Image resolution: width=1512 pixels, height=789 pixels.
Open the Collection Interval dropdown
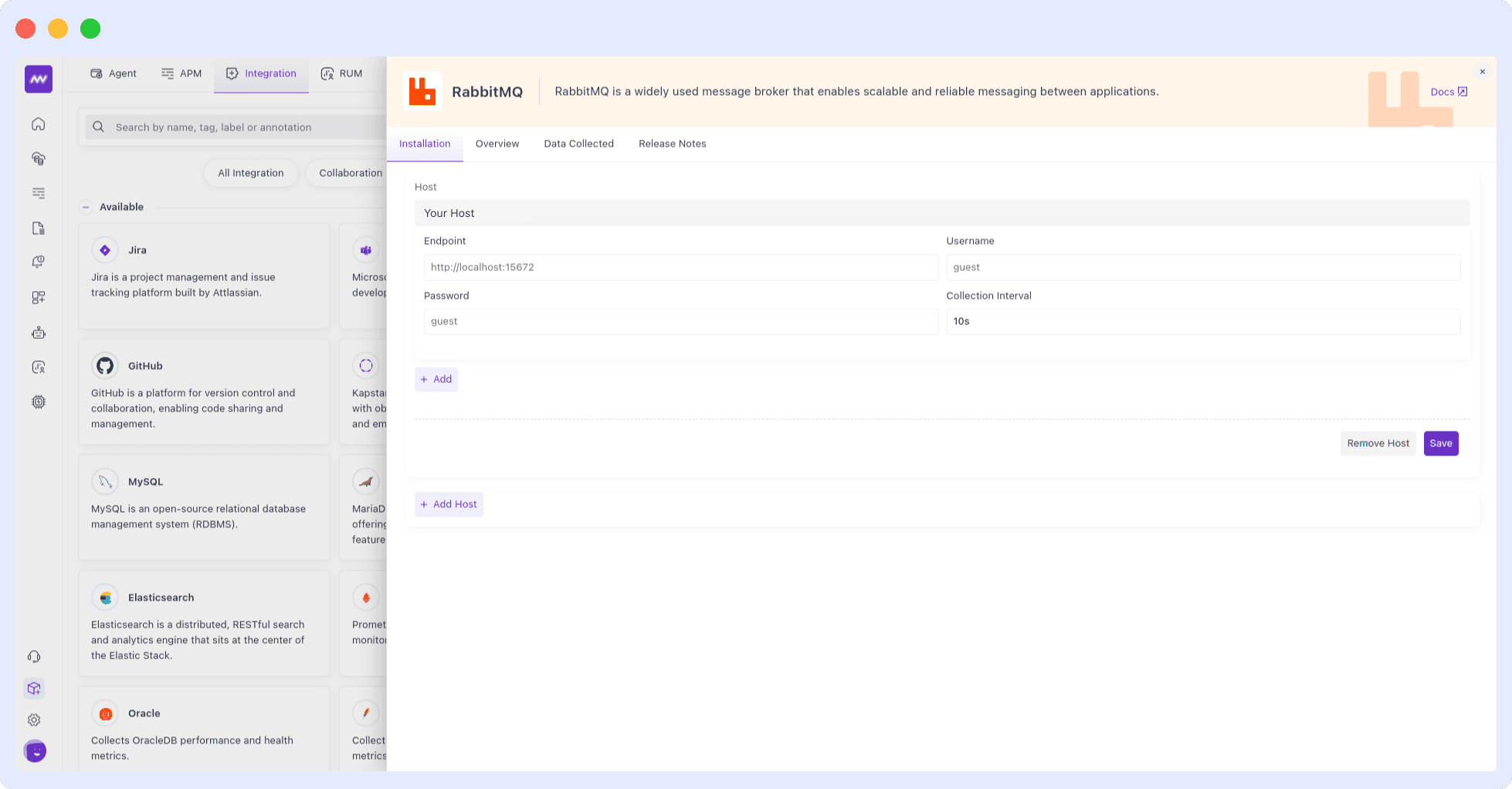click(1203, 321)
